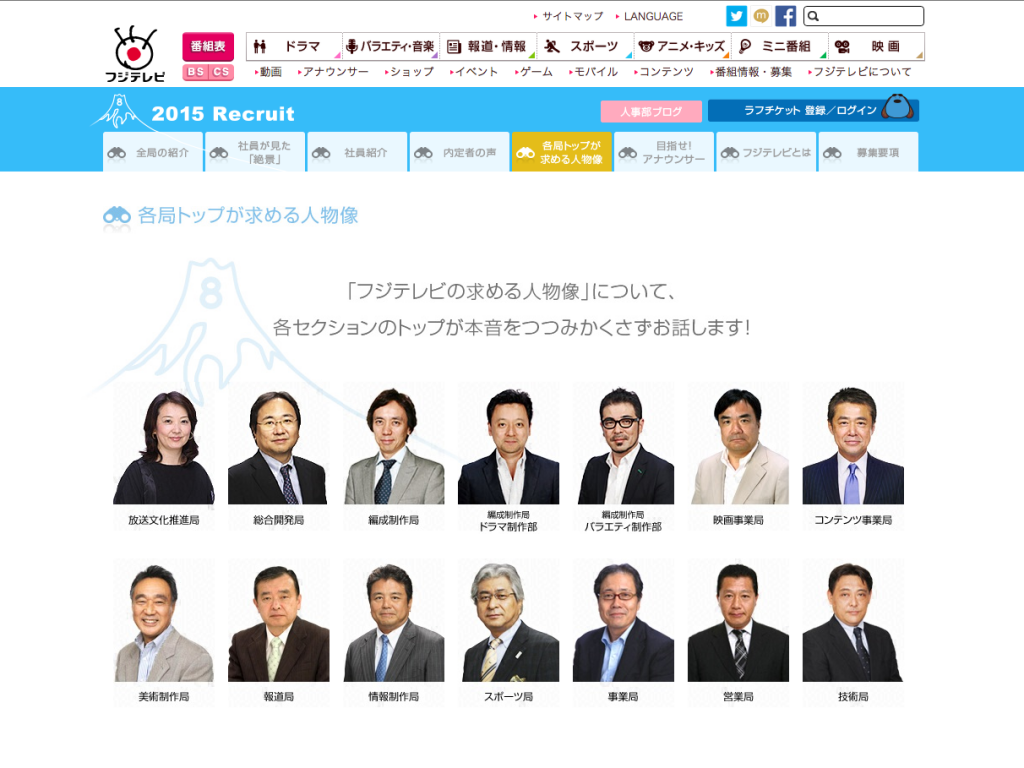
Task: Click the bear icon on アニメ・キッズ
Action: tap(644, 45)
